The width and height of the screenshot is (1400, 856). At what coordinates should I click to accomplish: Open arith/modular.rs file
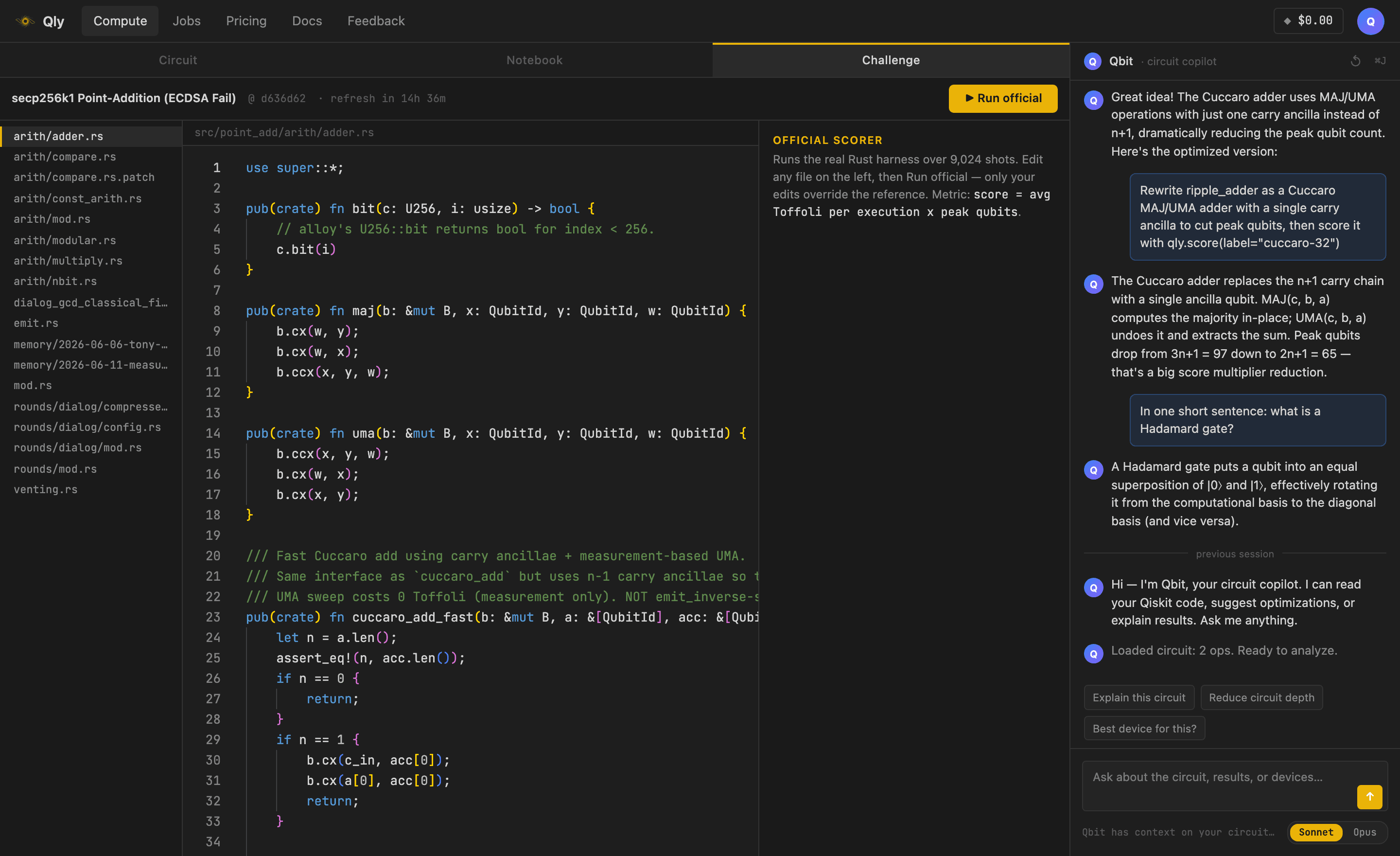[x=91, y=240]
